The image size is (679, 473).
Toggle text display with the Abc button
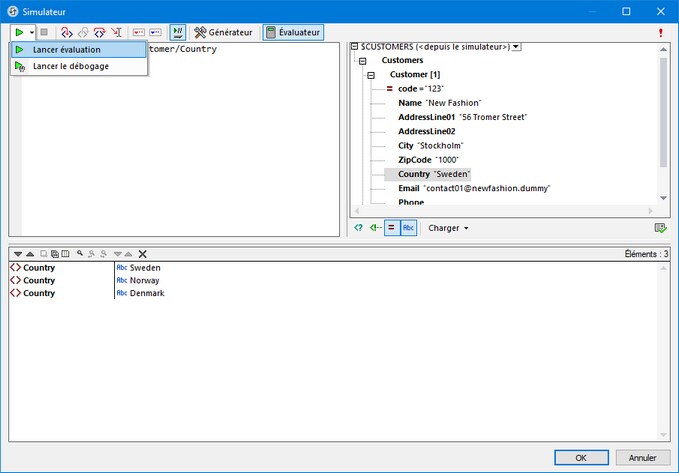tap(408, 228)
